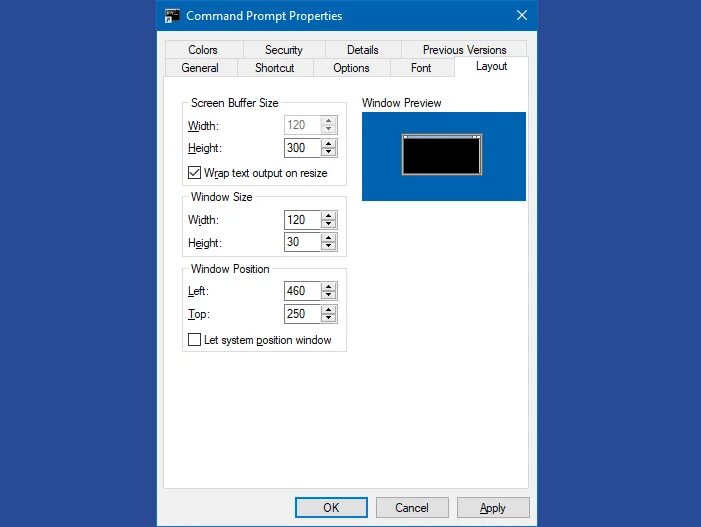Click the Window Size Height field
Screen dimensions: 701x527
tap(303, 242)
